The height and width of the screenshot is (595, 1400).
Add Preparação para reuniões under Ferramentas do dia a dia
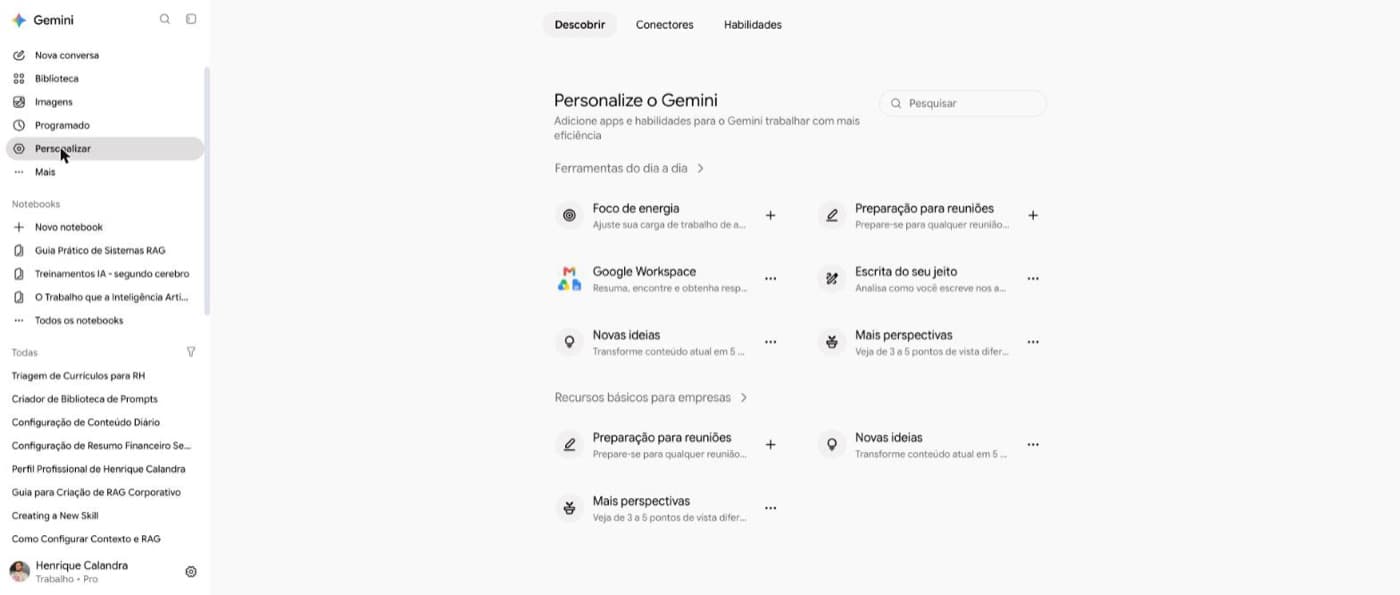[x=1033, y=215]
